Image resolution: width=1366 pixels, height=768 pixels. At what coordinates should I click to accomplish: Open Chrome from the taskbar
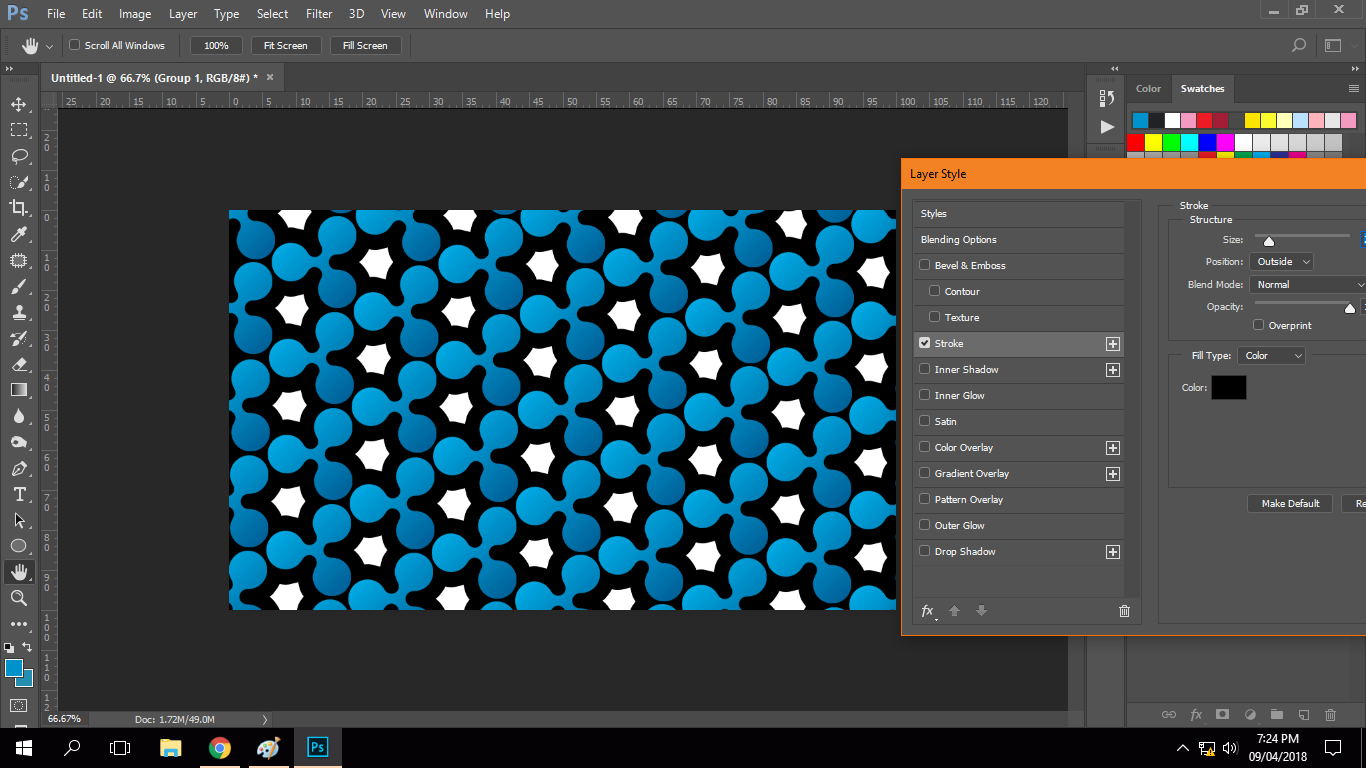tap(220, 748)
